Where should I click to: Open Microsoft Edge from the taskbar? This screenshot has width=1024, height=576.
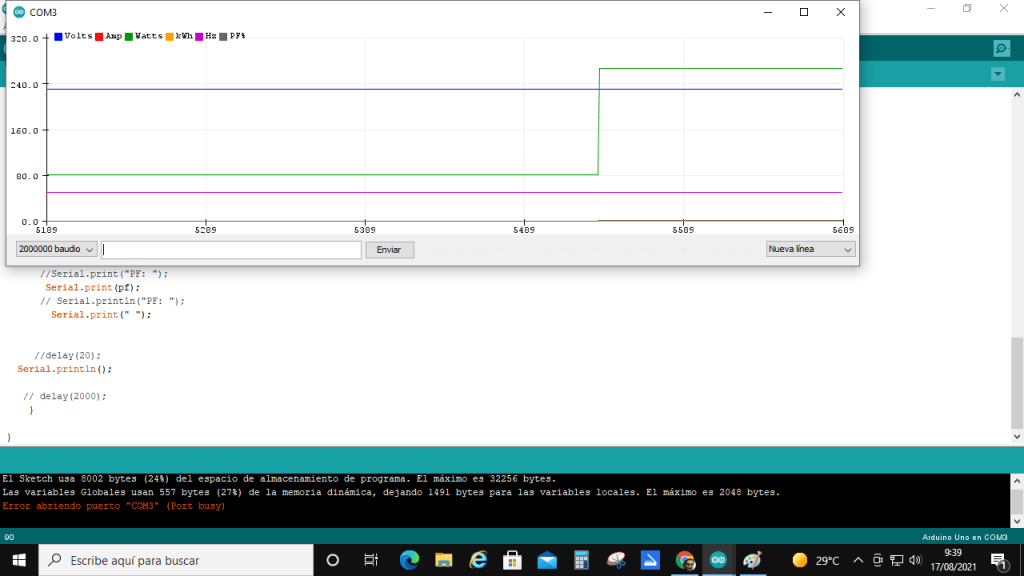pyautogui.click(x=409, y=560)
